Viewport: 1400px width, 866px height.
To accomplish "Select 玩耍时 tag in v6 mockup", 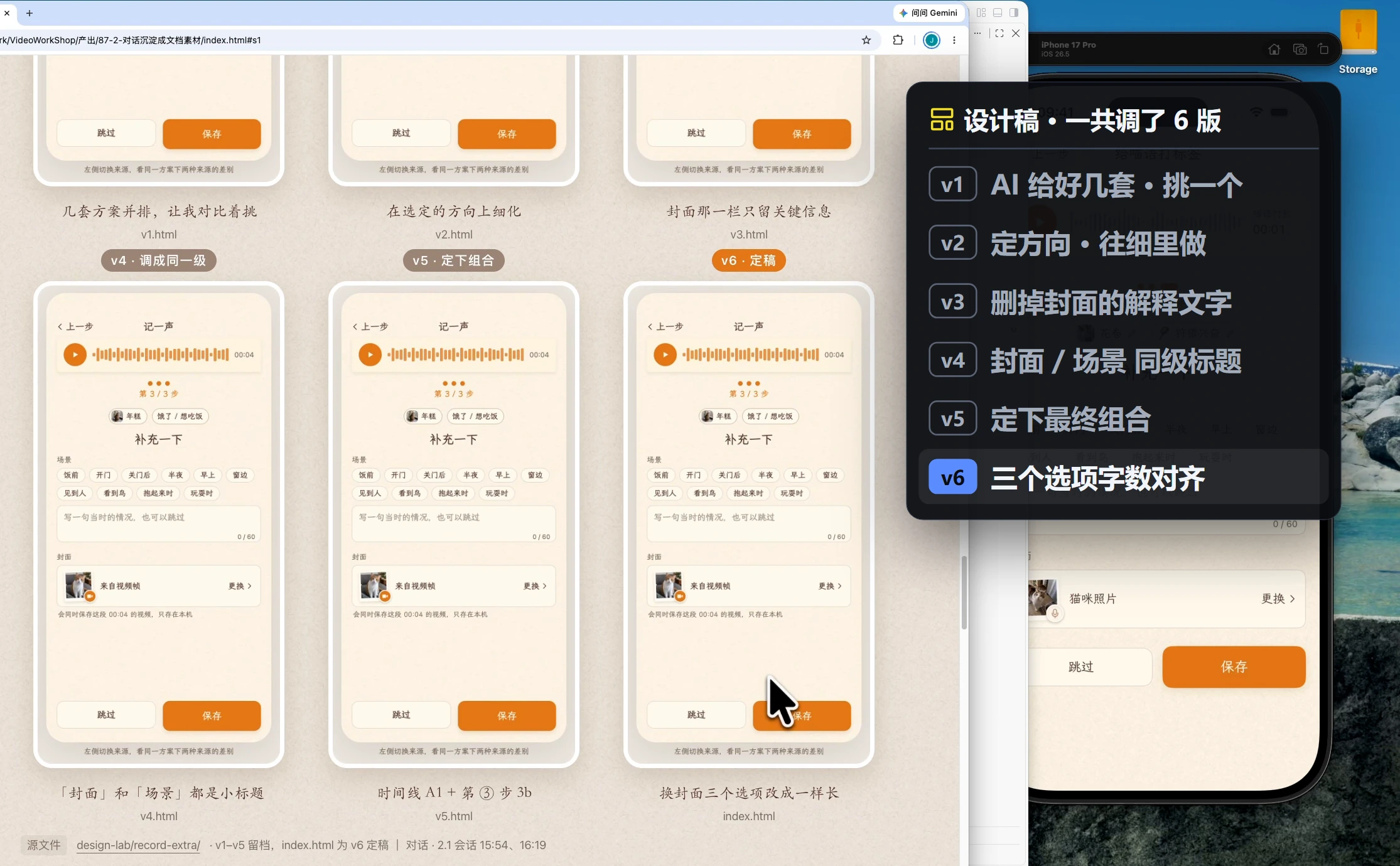I will (x=792, y=493).
